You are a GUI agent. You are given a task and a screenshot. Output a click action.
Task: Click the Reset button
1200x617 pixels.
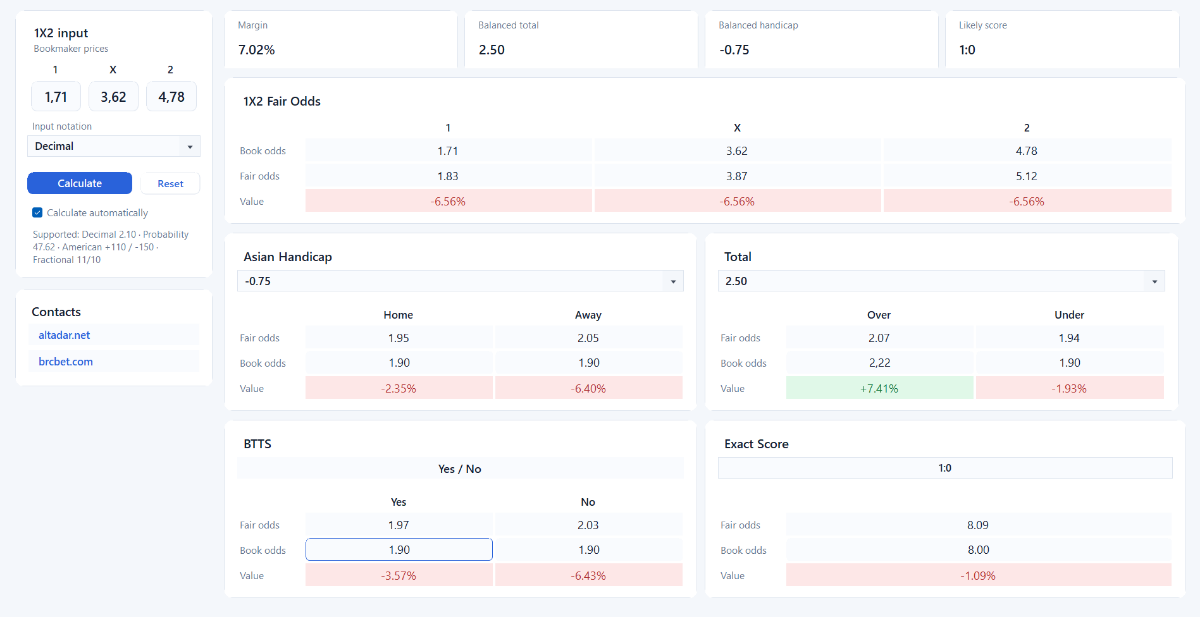coord(170,183)
